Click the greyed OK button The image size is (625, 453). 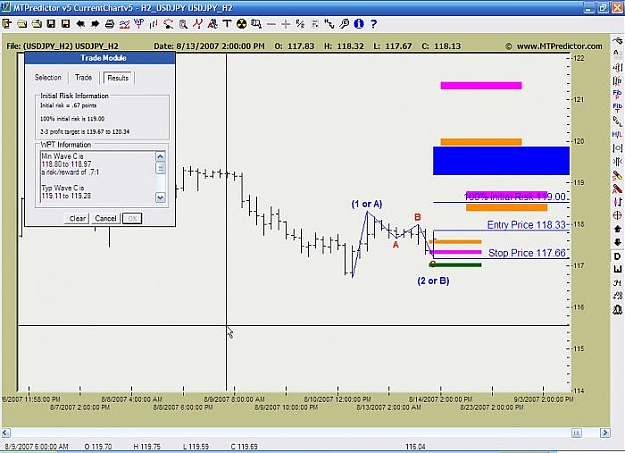(x=132, y=219)
